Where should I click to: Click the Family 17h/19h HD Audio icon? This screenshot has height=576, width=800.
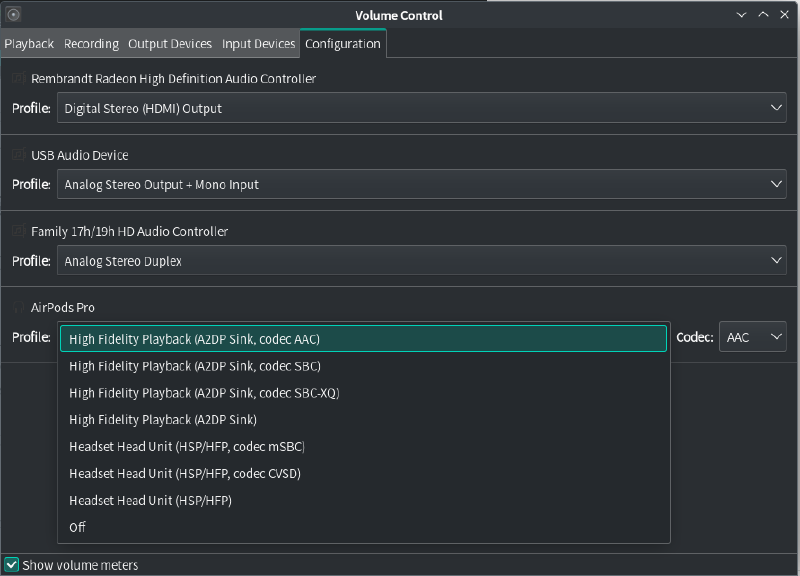coord(18,231)
